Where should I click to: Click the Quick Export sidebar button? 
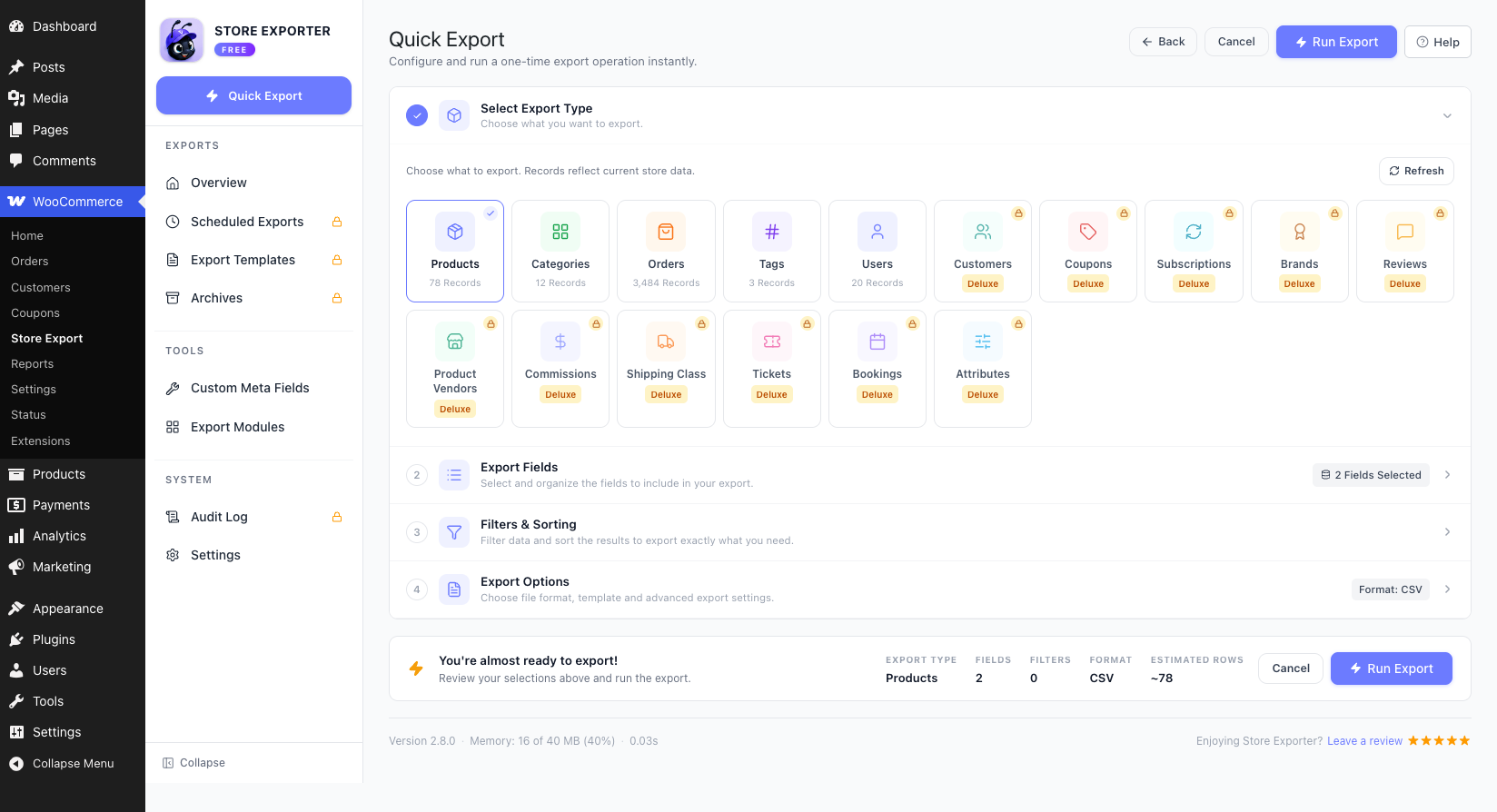253,95
